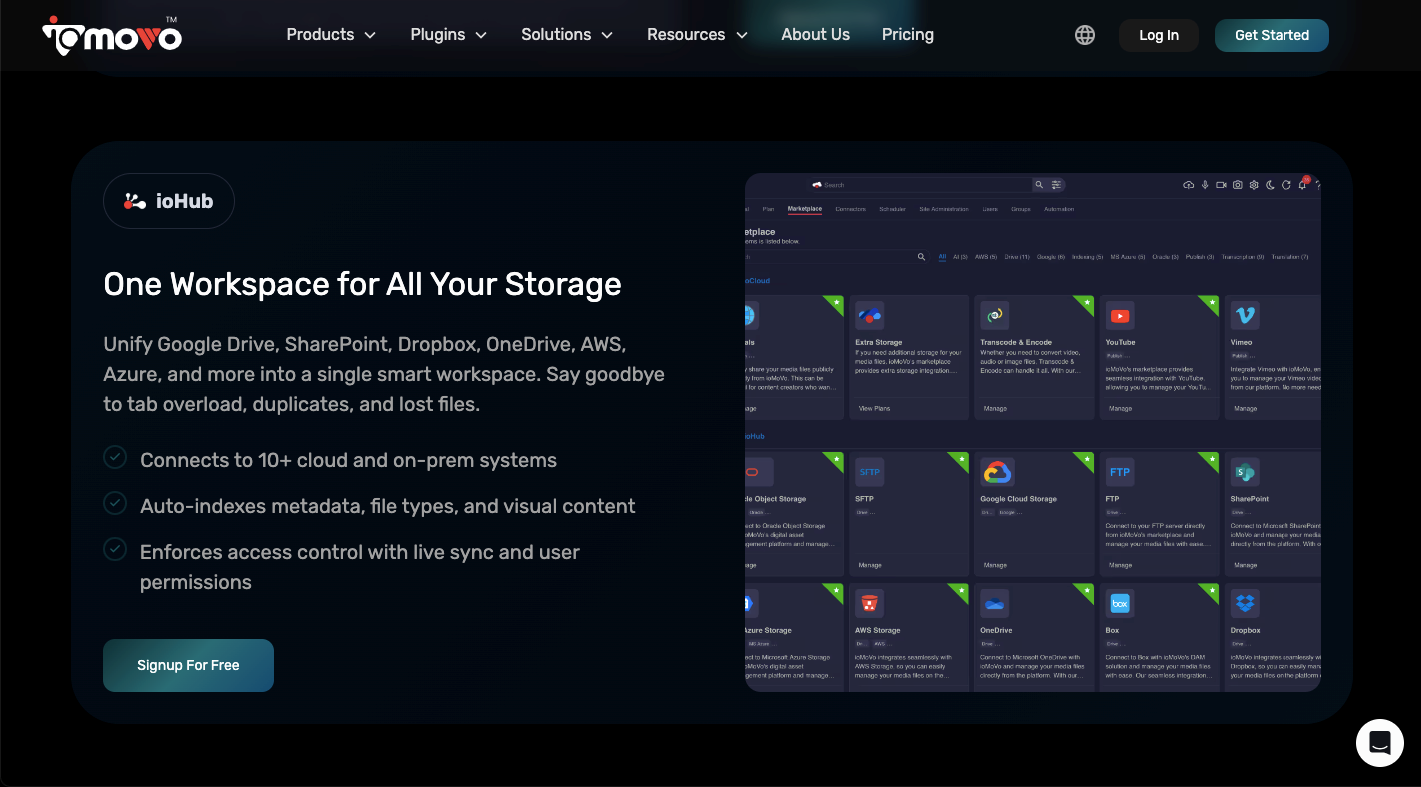Image resolution: width=1421 pixels, height=787 pixels.
Task: Click the FTP icon
Action: [1120, 472]
